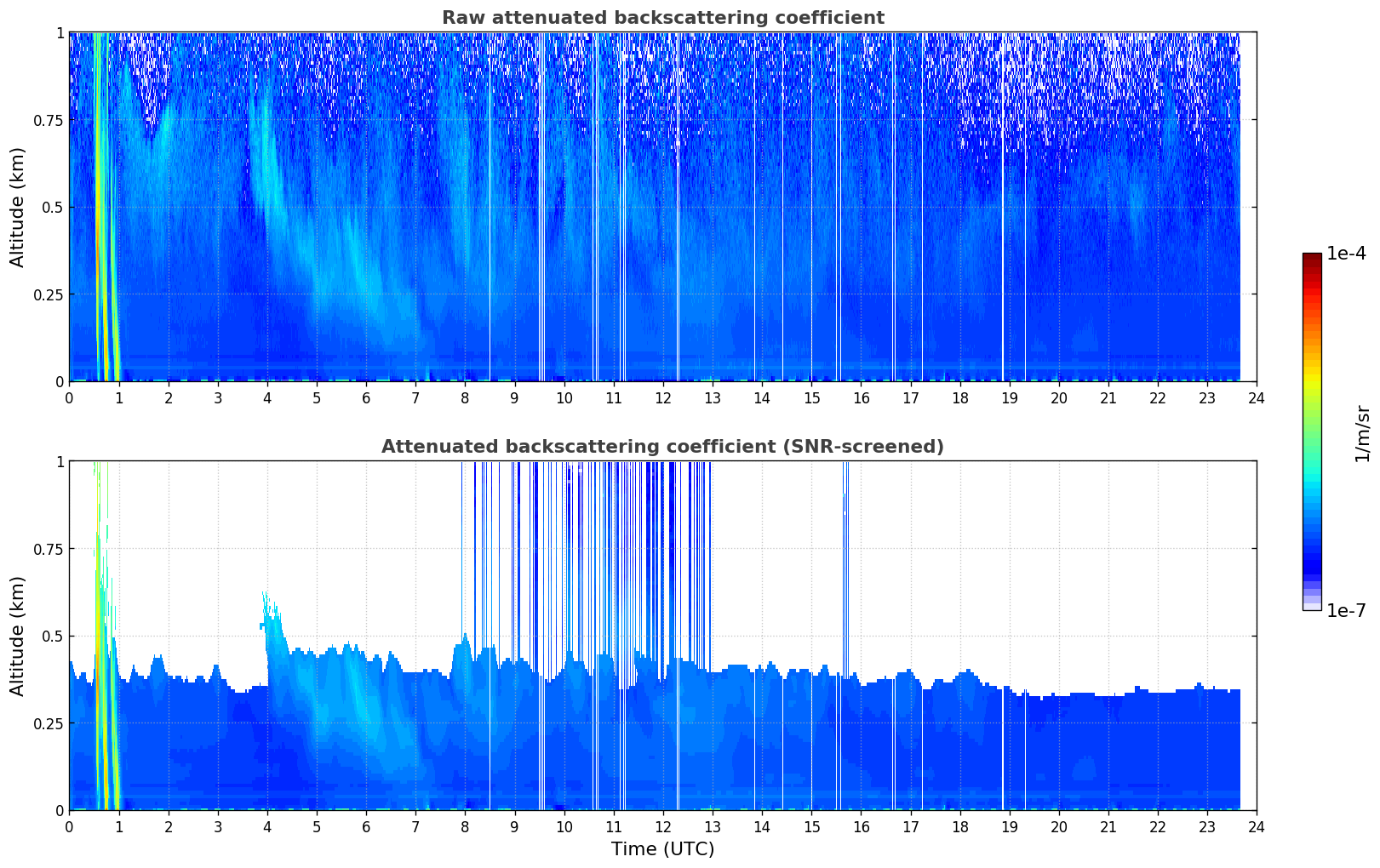Select time tick "6" under the SNR-screened plot
The width and height of the screenshot is (1380, 868).
(x=366, y=826)
